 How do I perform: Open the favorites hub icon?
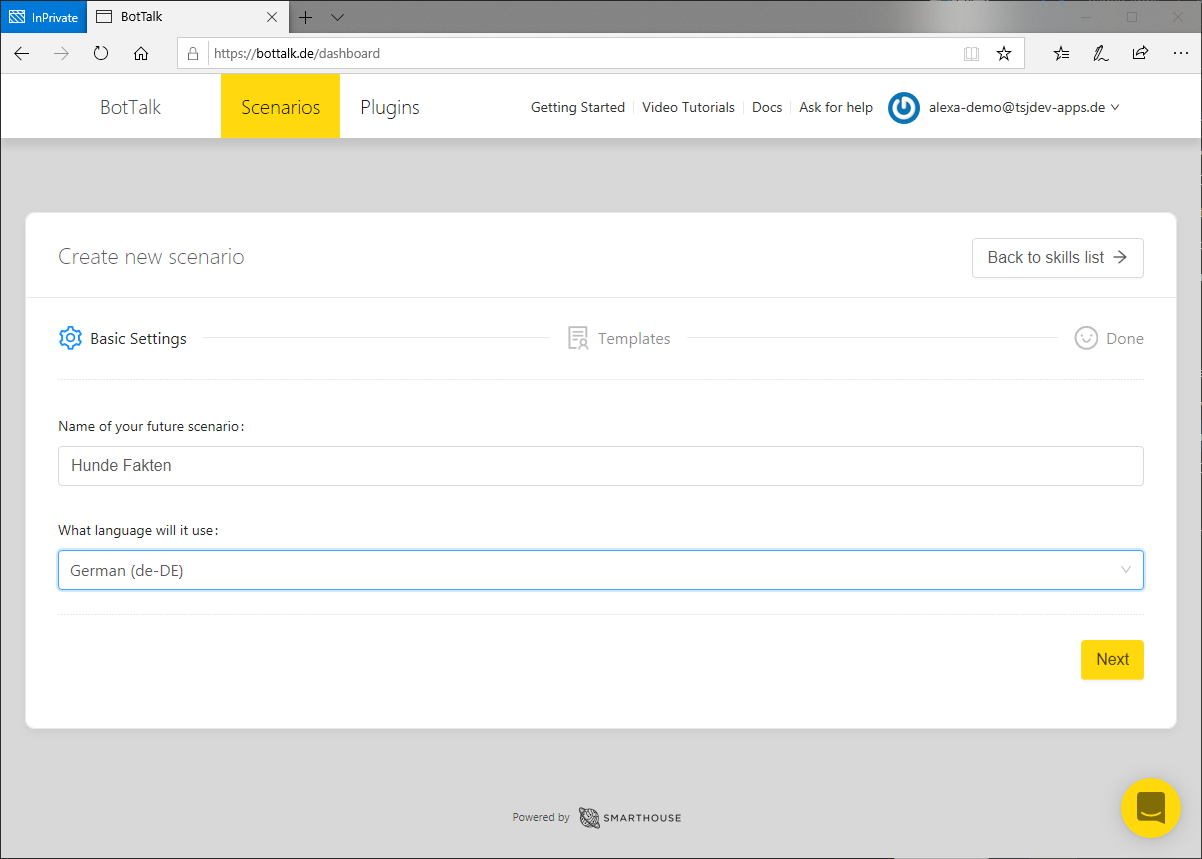click(x=1062, y=54)
